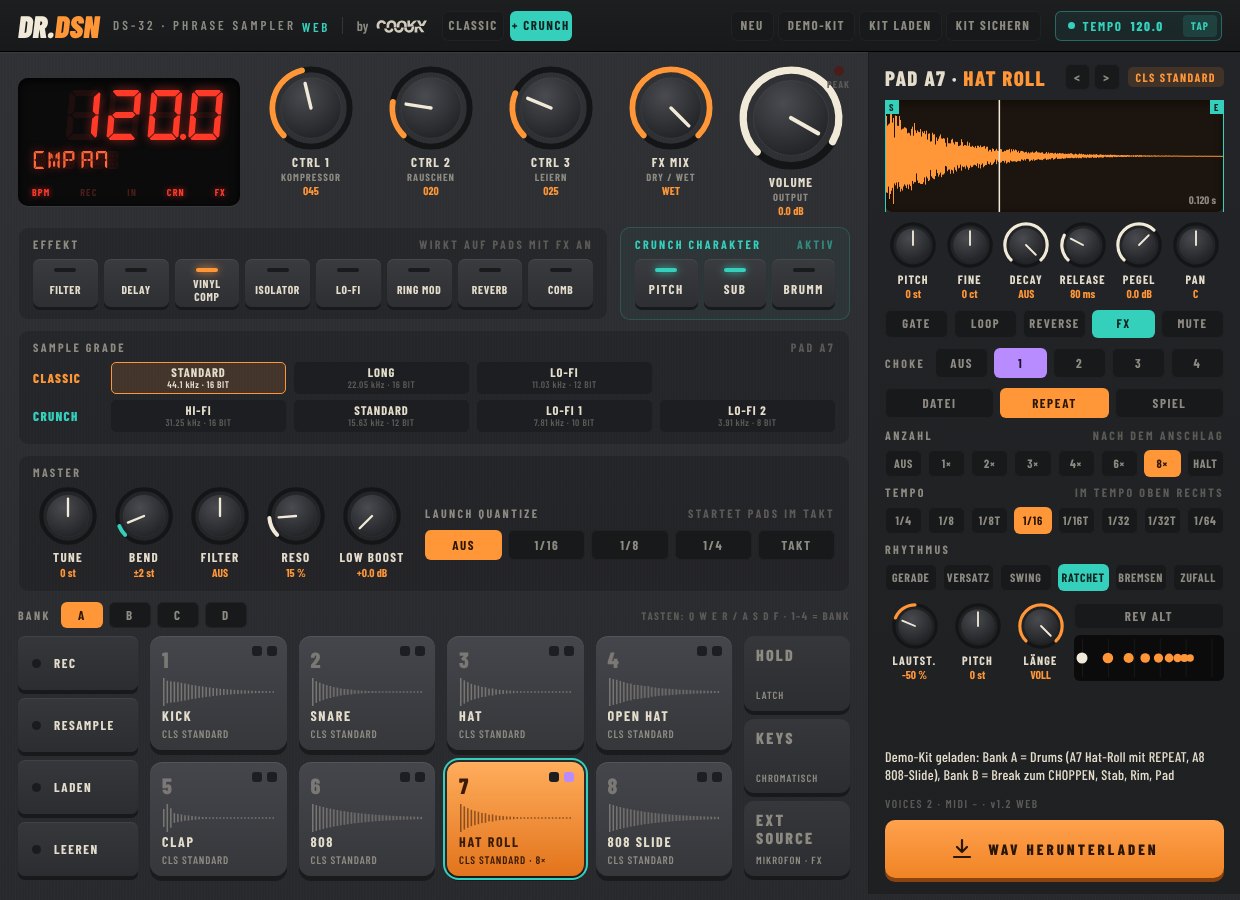
Task: Click KIT SICHERN
Action: coord(994,26)
